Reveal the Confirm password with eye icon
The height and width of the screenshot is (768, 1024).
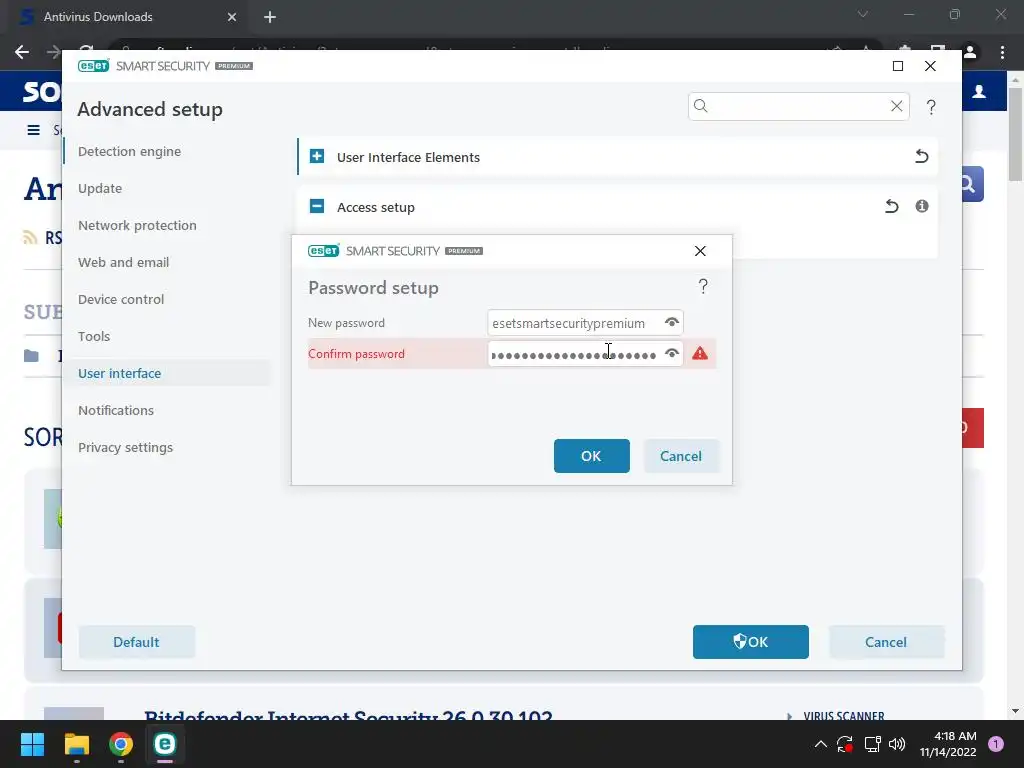click(671, 353)
